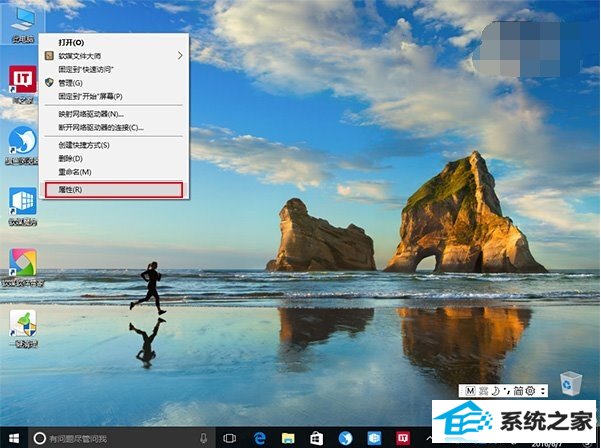Expand the system tray hidden icons arrow
This screenshot has height=448, width=601.
(429, 438)
